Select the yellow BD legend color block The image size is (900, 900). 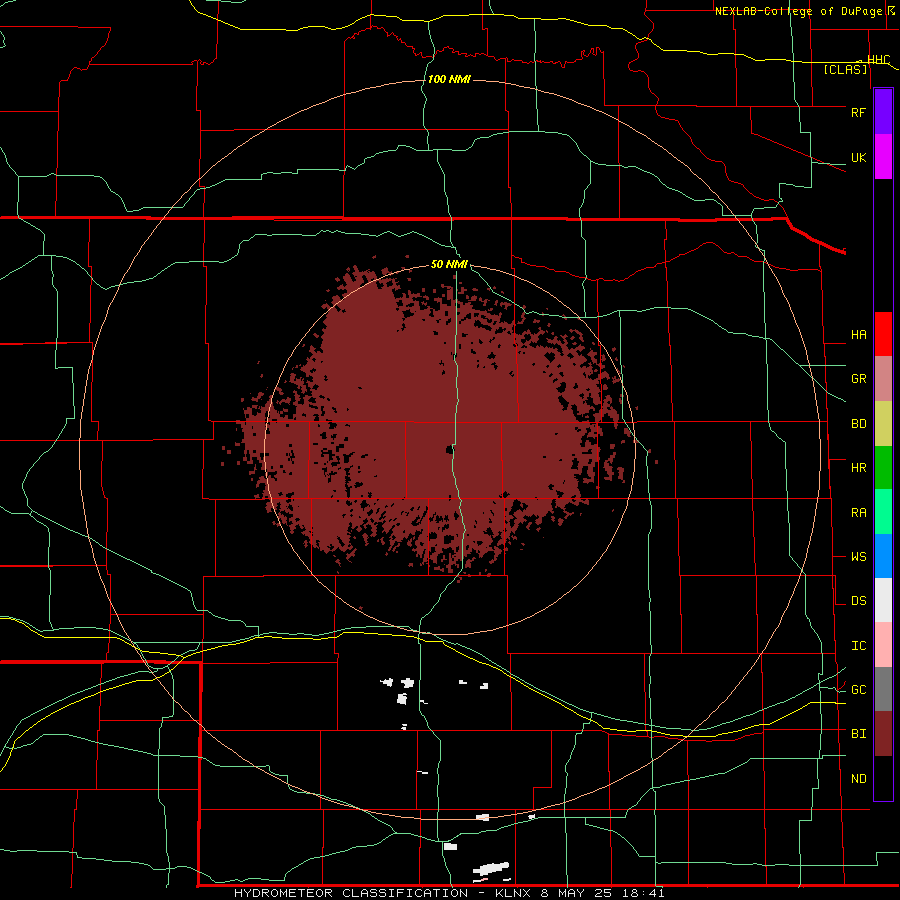(883, 424)
